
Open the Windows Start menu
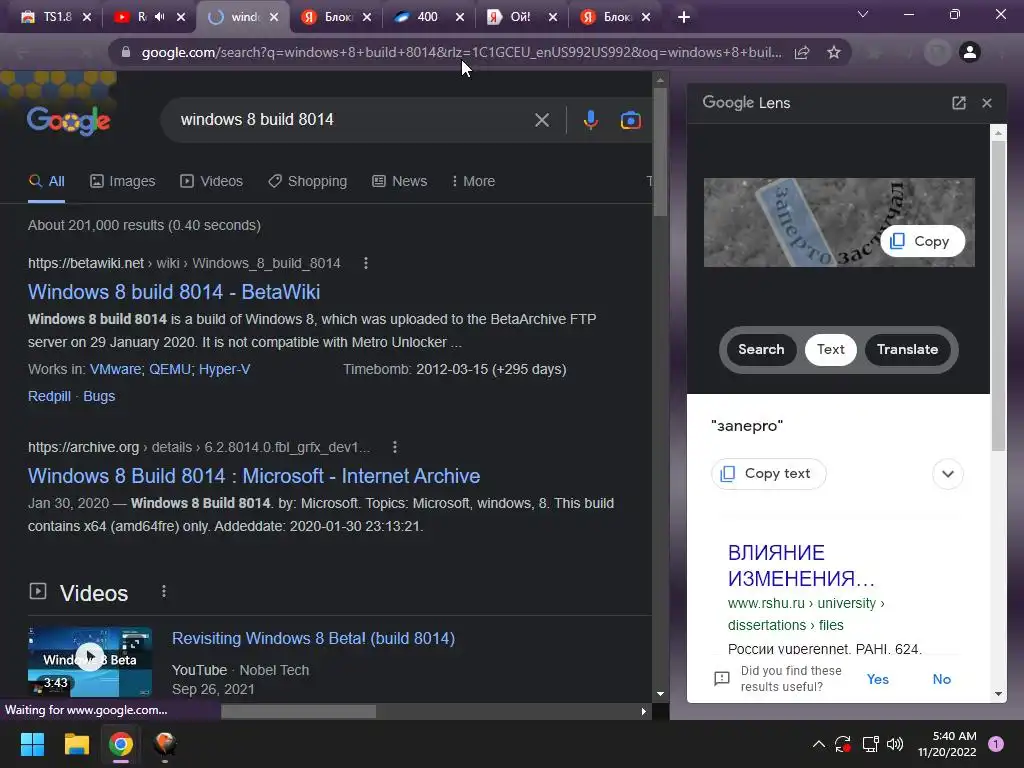(32, 744)
